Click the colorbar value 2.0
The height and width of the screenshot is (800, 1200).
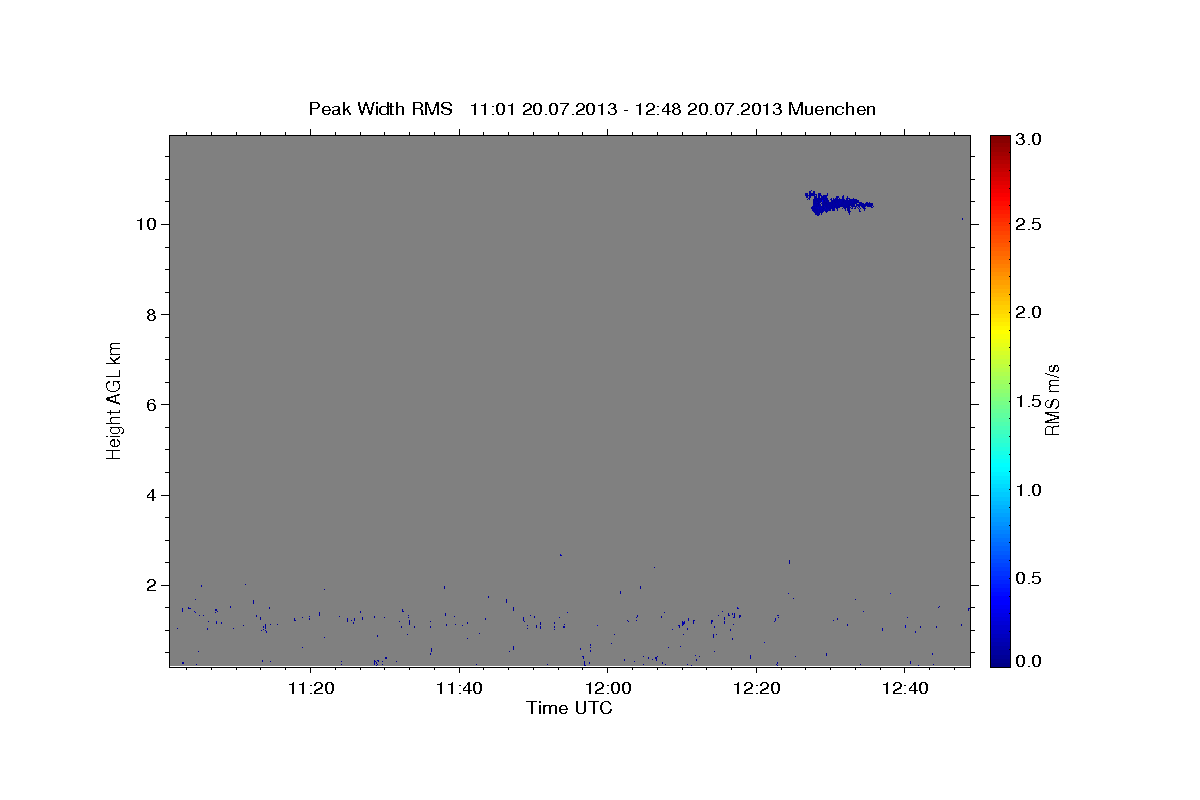[x=1029, y=313]
